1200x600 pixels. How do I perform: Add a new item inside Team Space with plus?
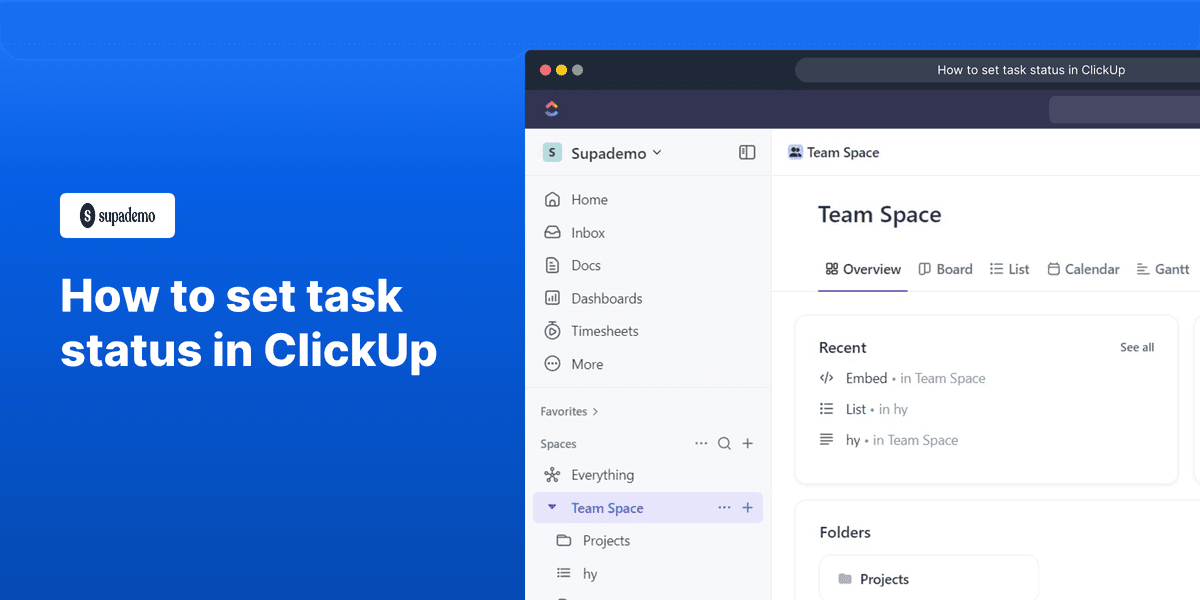[747, 507]
